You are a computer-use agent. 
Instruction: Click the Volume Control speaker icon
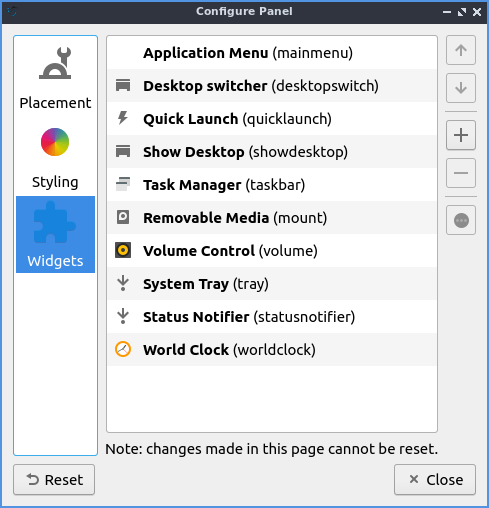point(123,250)
